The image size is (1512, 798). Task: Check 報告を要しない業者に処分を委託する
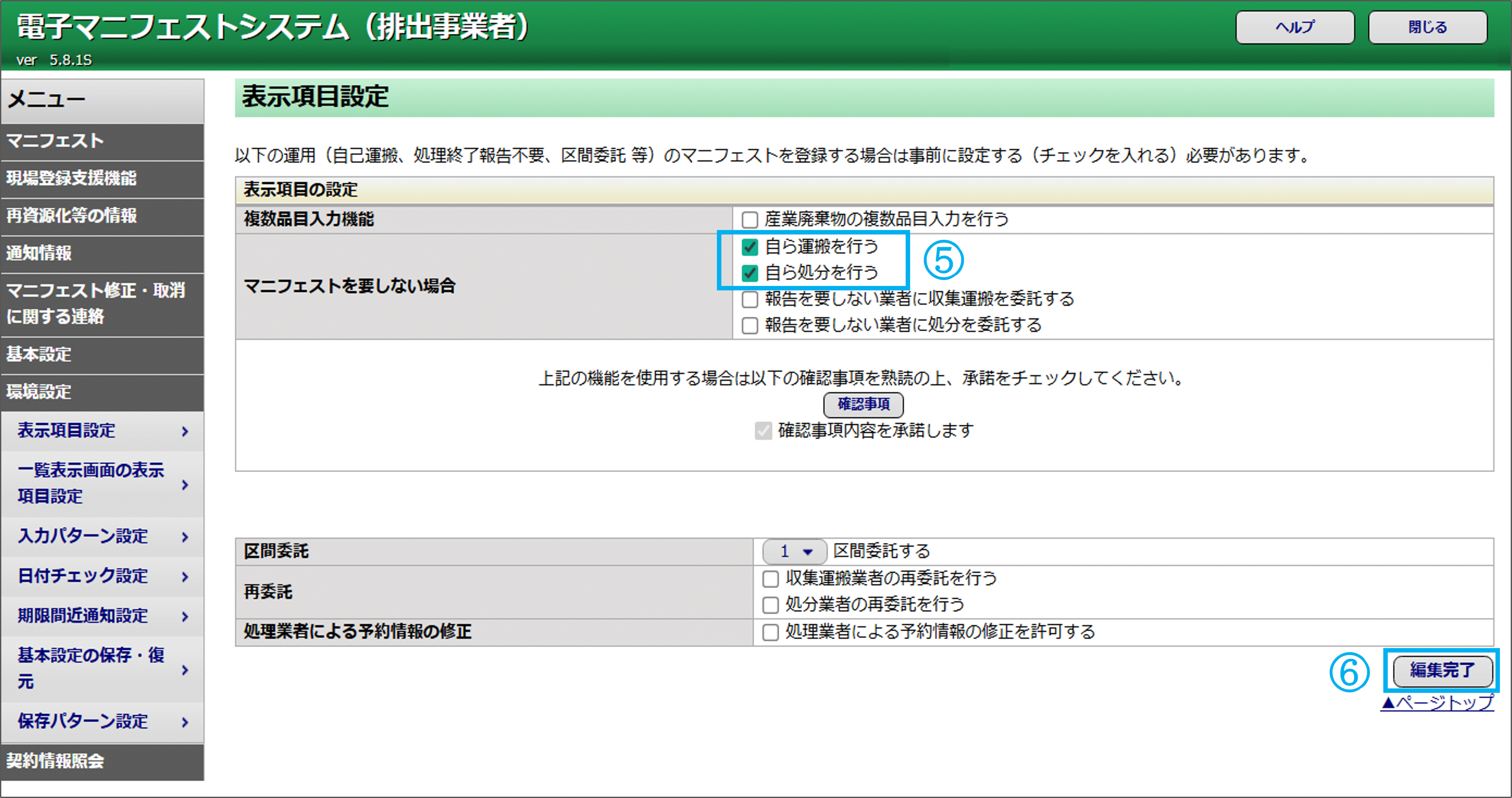tap(750, 326)
